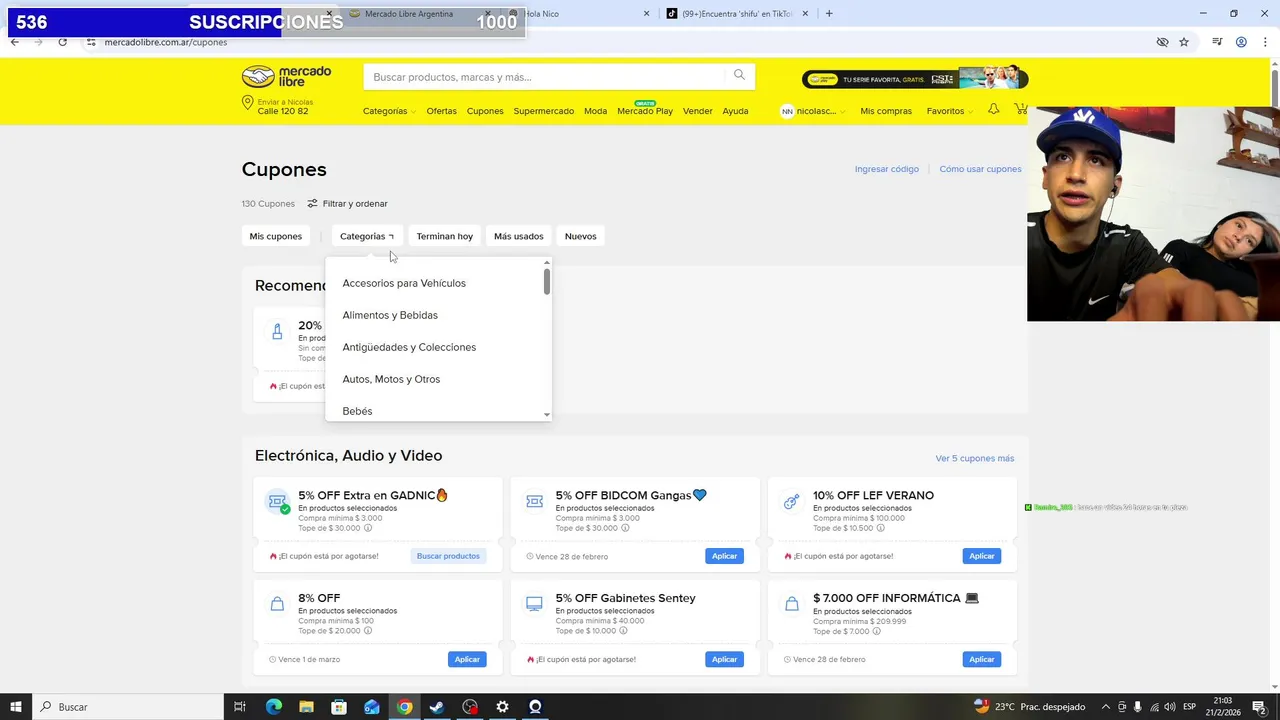Expand the Categorías header menu

(390, 111)
